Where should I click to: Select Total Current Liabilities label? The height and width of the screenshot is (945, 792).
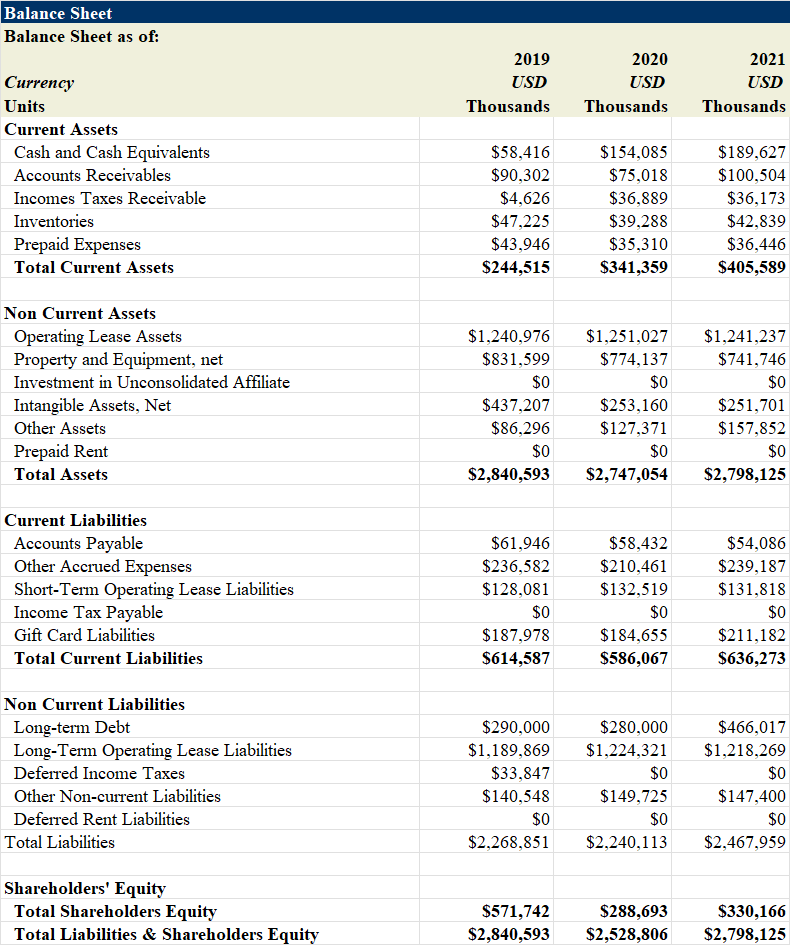coord(108,658)
